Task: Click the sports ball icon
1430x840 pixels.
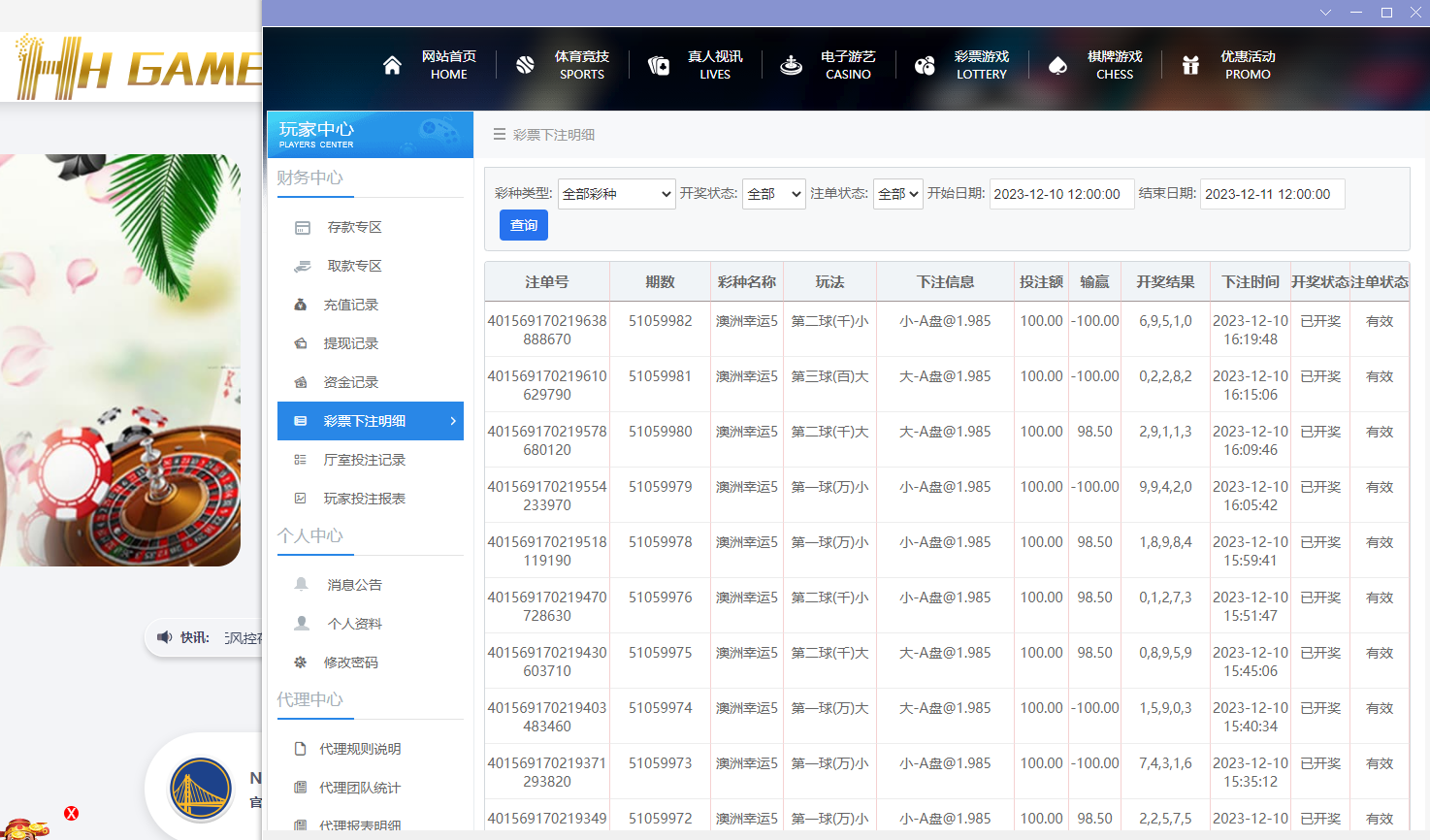Action: tap(525, 65)
